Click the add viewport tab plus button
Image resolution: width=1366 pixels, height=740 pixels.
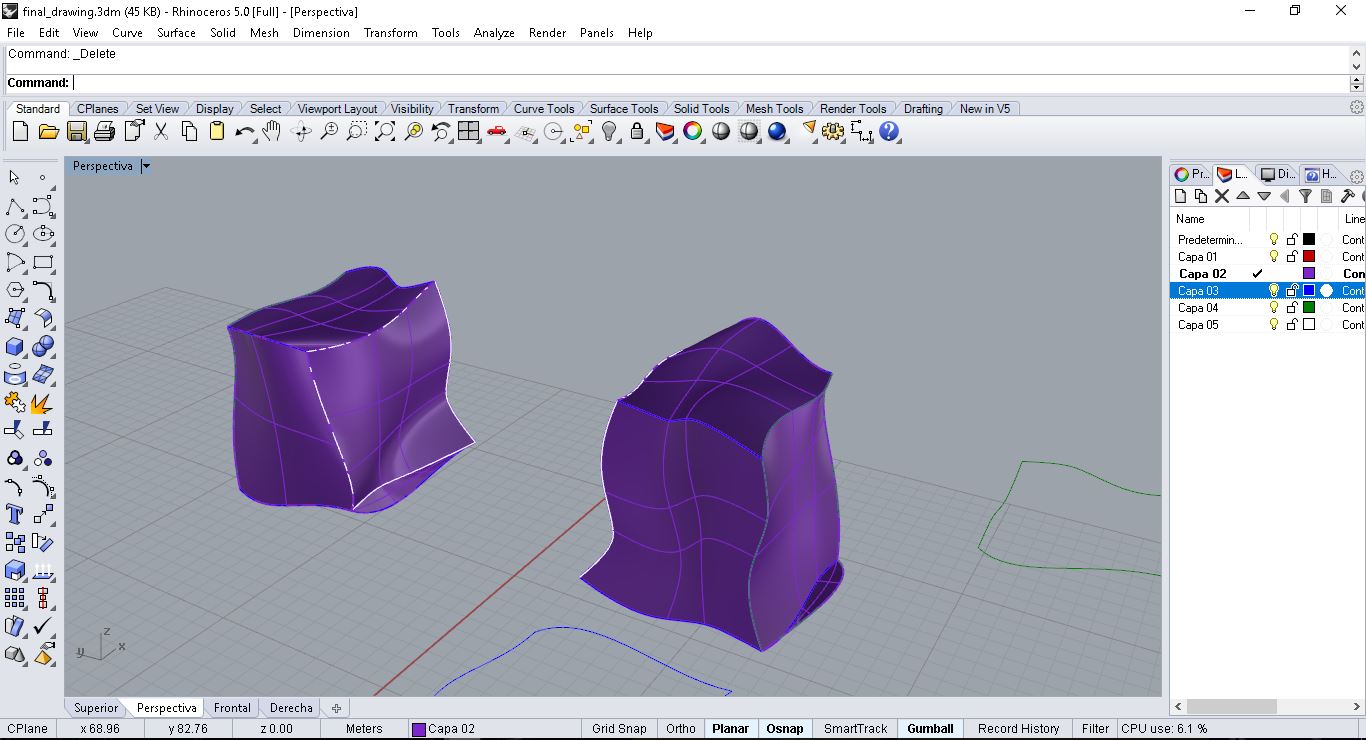(x=336, y=708)
